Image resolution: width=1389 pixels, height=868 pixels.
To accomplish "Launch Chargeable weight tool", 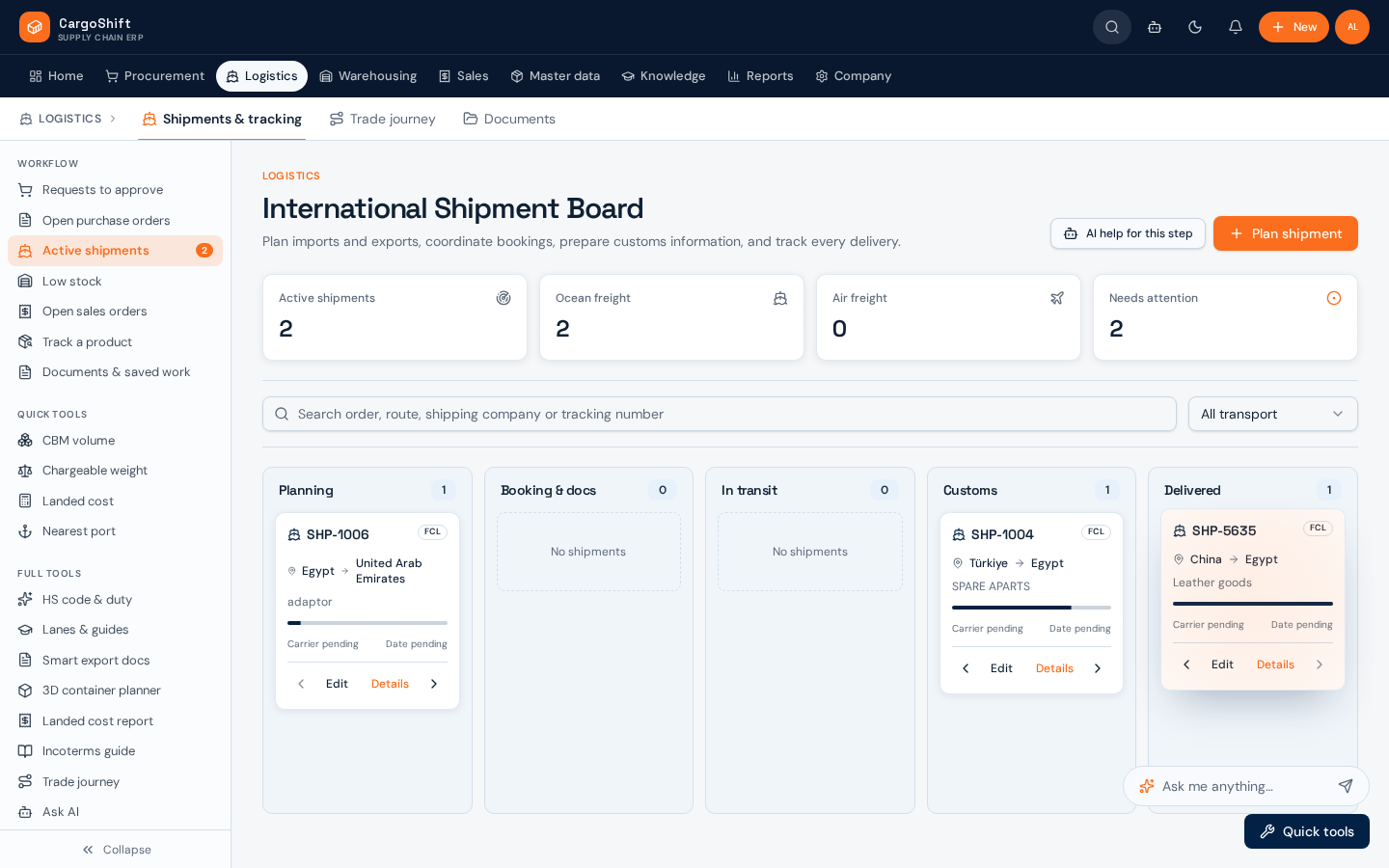I will coord(115,471).
